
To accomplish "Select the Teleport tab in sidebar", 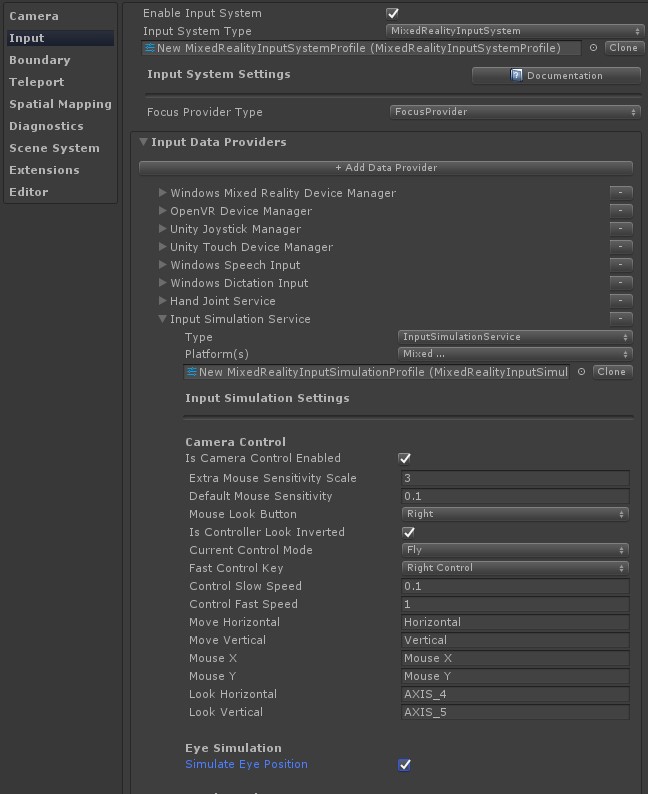I will coord(37,82).
